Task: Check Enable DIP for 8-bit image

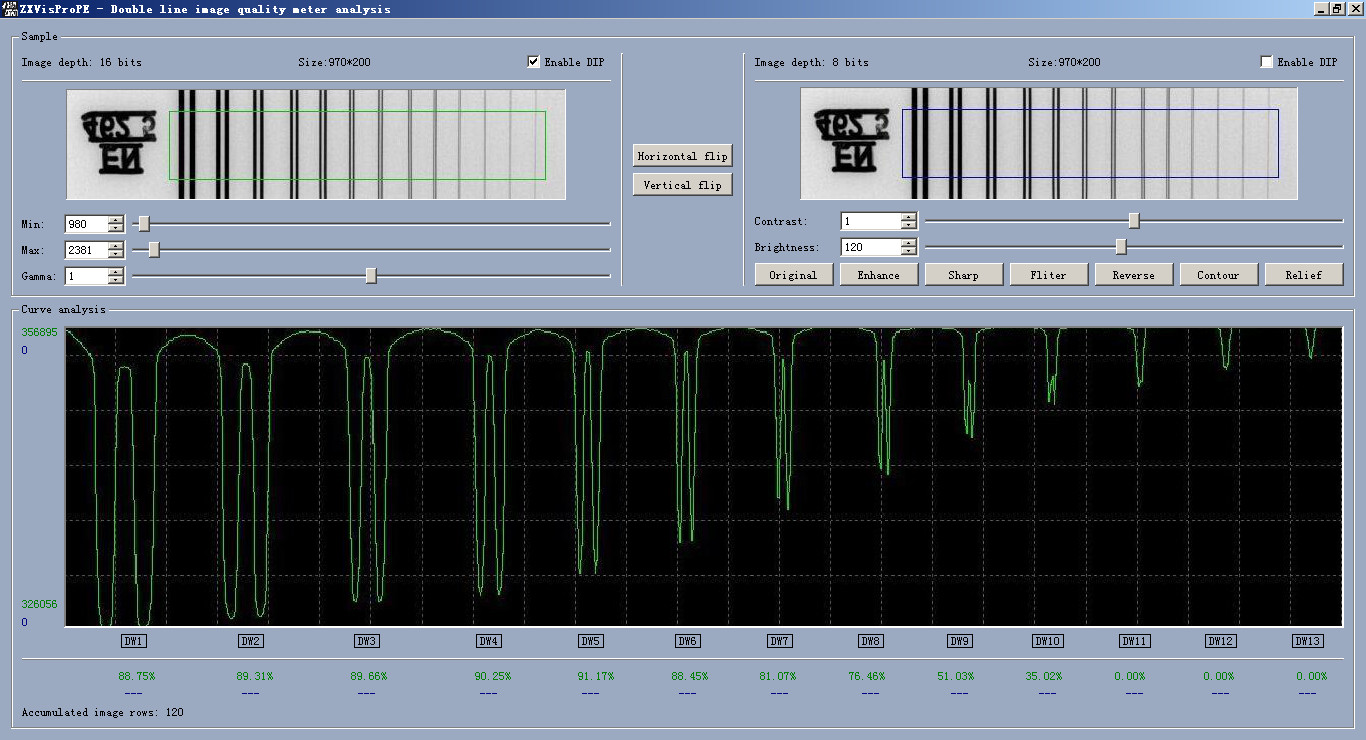Action: click(1267, 62)
